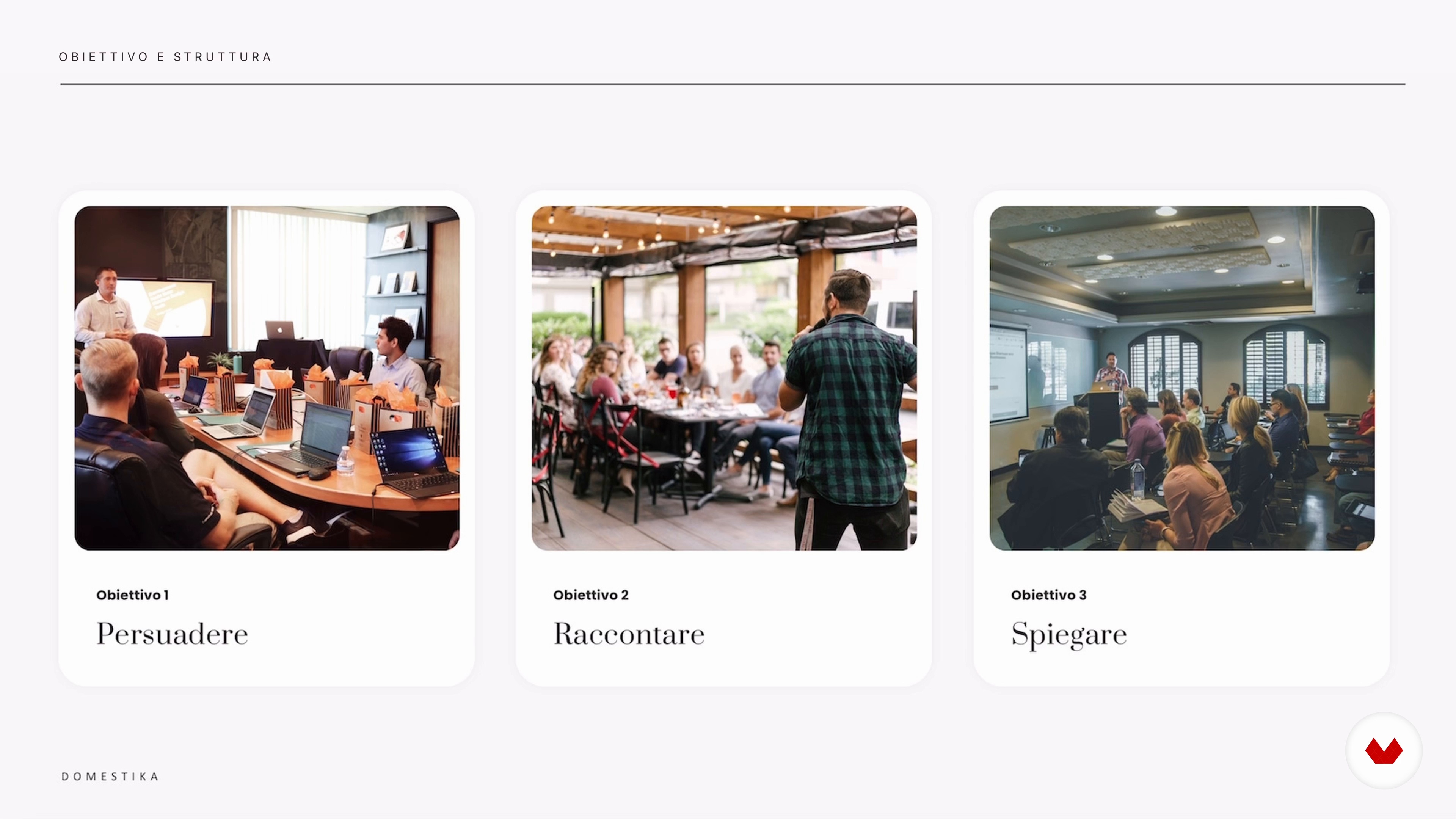Click the Obiettivo 2 label
This screenshot has width=1456, height=819.
(x=591, y=595)
